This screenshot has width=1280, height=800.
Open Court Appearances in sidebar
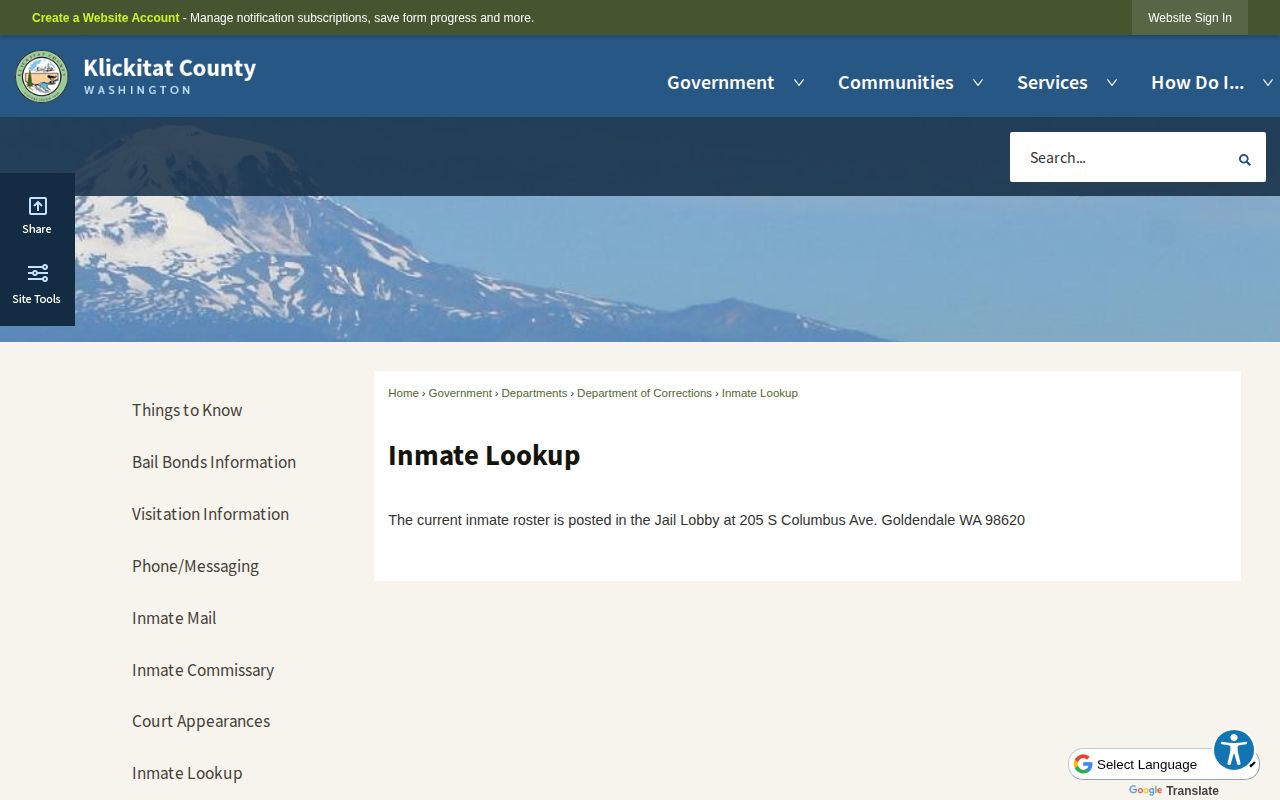coord(201,721)
